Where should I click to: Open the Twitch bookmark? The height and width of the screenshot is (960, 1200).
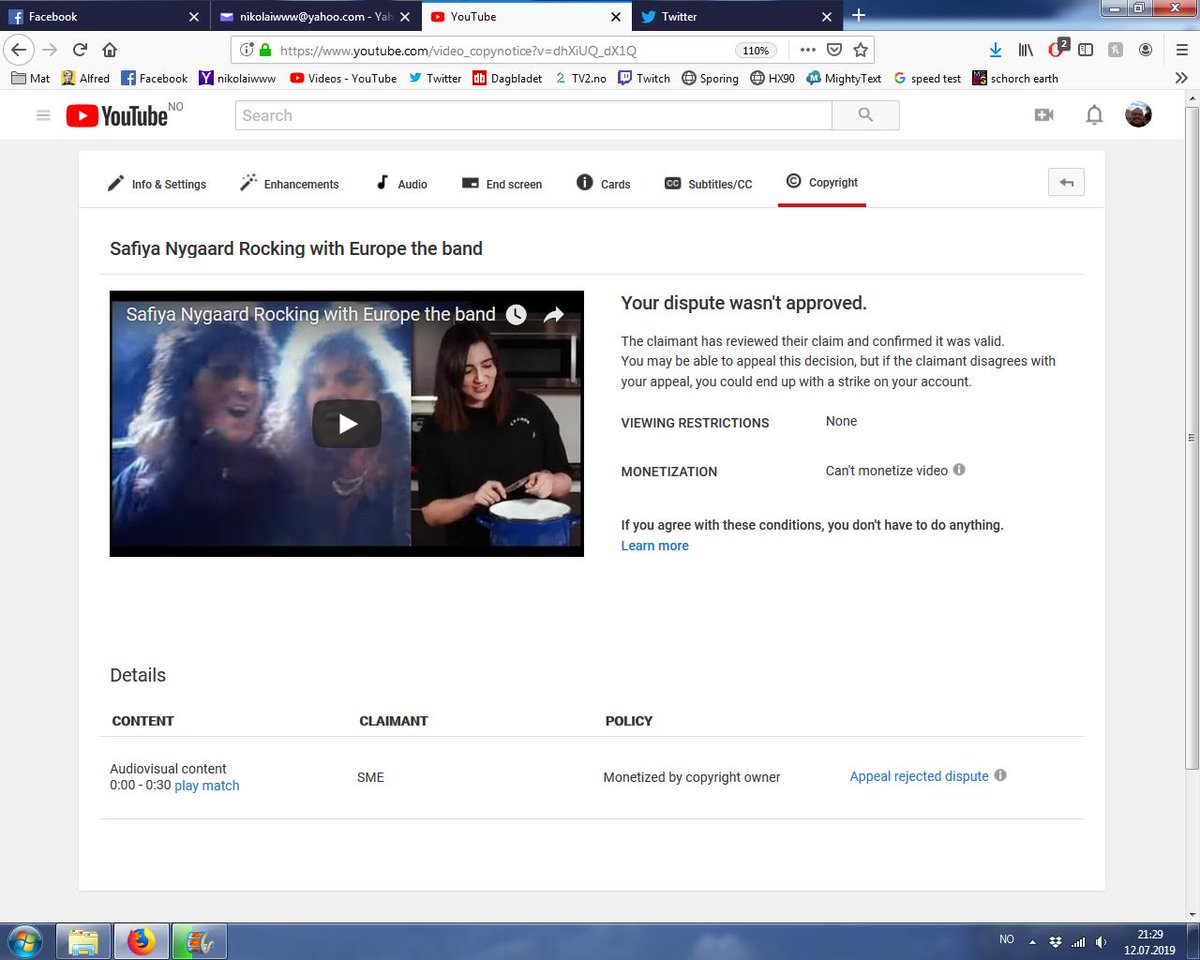pyautogui.click(x=644, y=78)
